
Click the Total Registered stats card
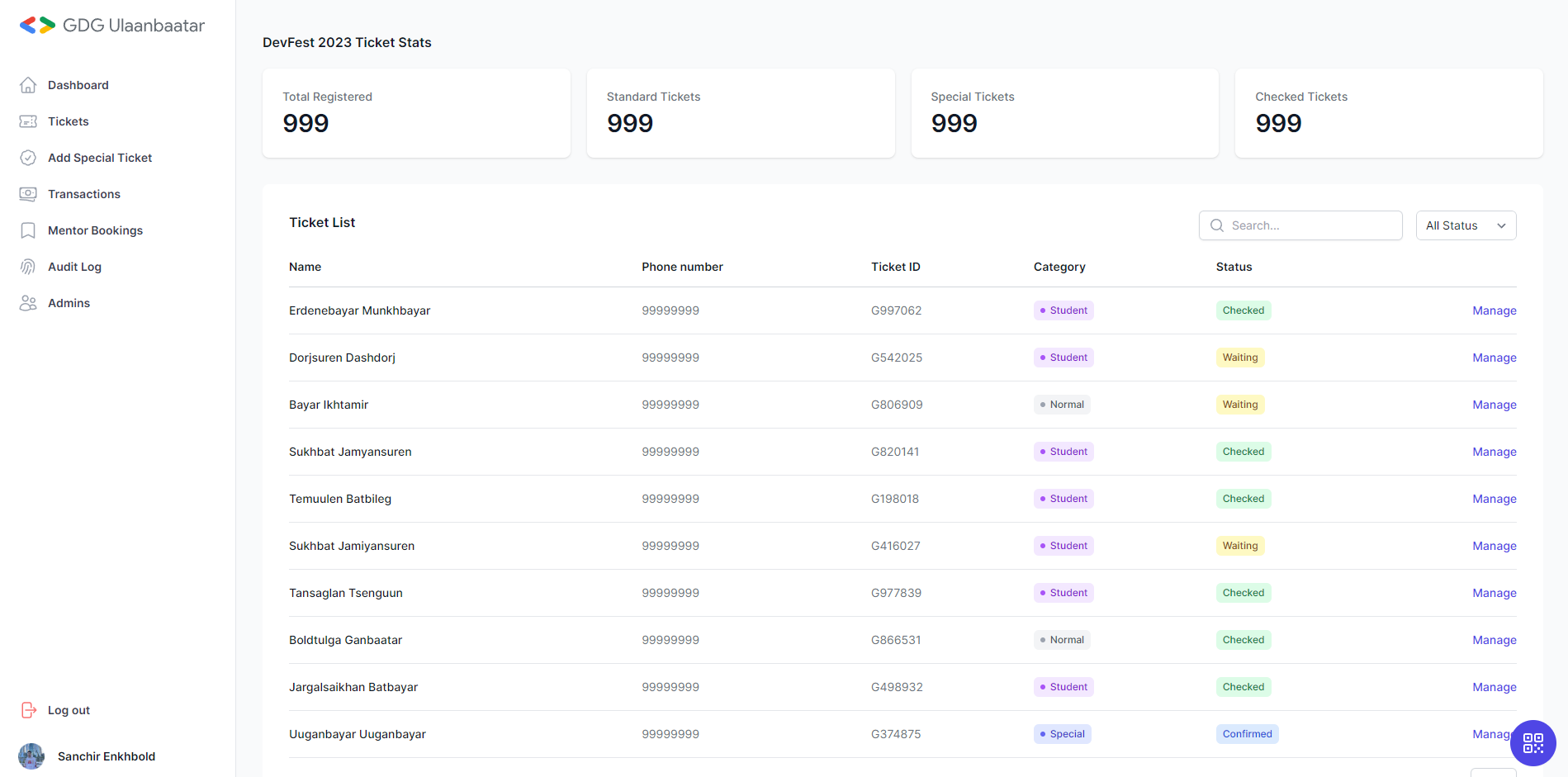click(416, 113)
